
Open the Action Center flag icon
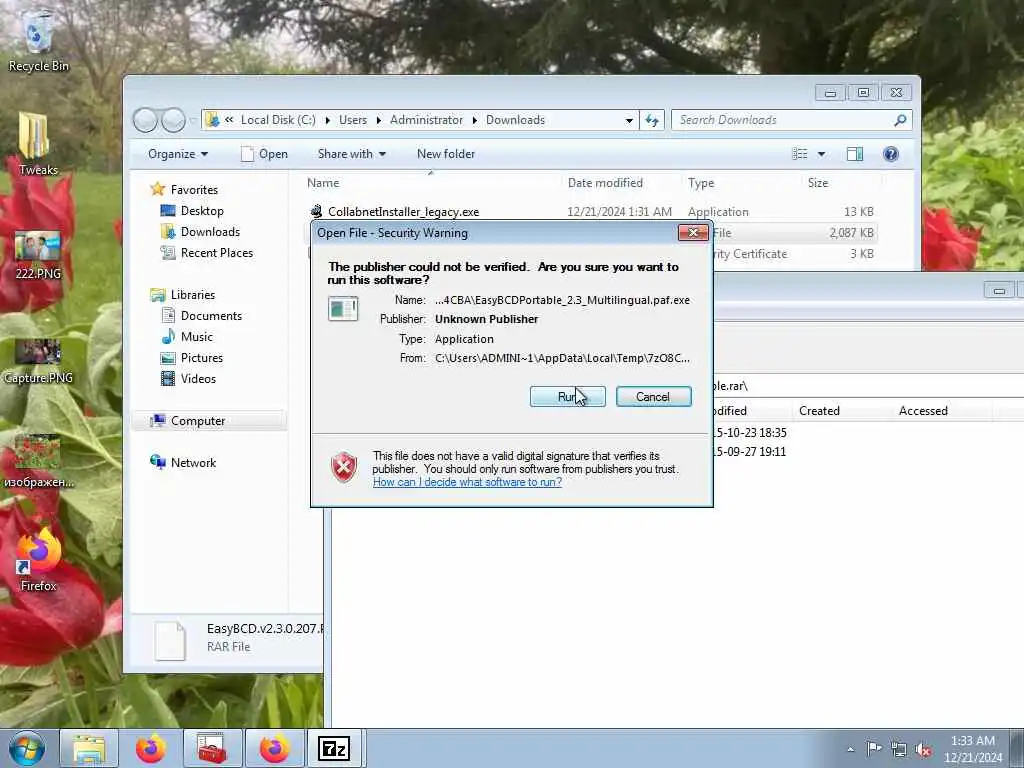[874, 749]
